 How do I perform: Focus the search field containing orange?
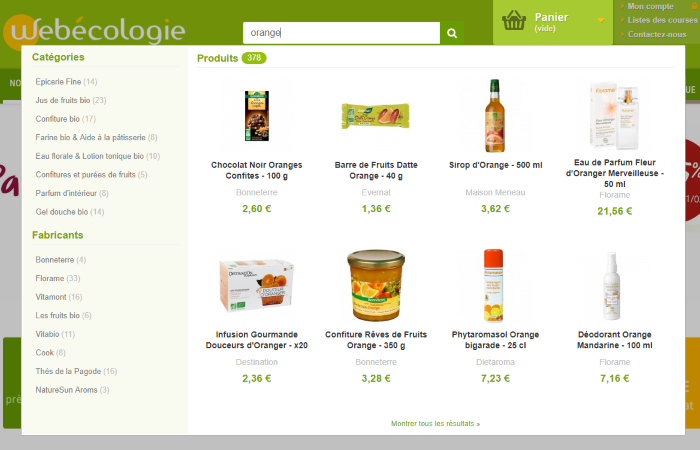[342, 33]
